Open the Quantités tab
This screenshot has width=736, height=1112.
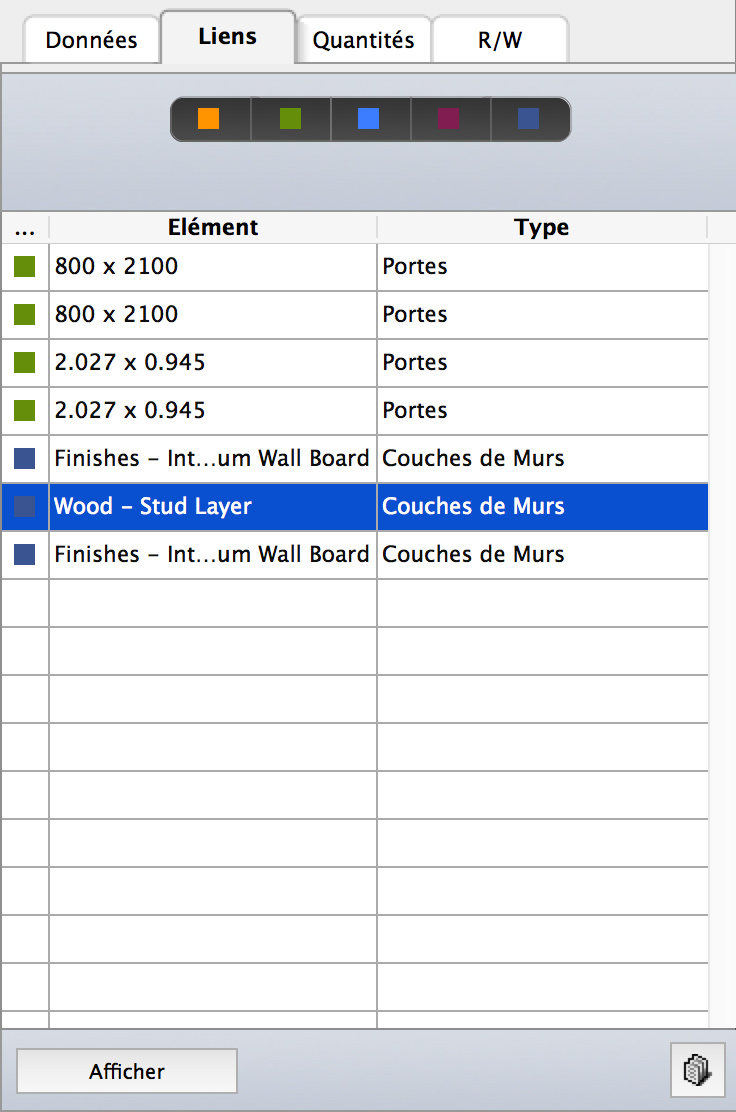(364, 40)
